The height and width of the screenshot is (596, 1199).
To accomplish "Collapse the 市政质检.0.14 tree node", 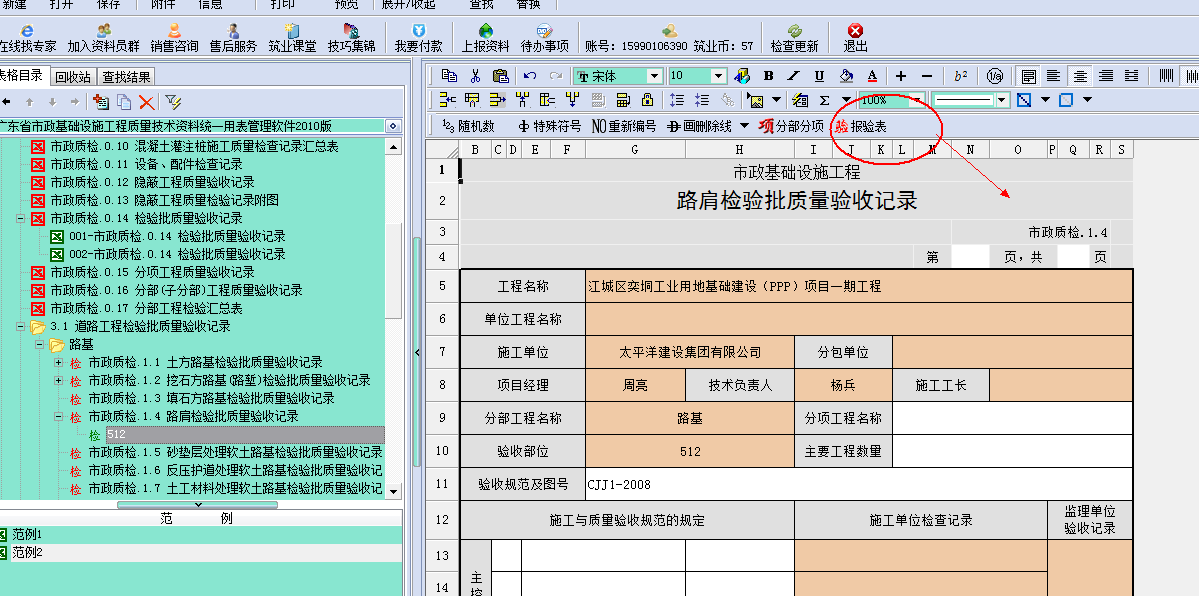I will tap(21, 218).
